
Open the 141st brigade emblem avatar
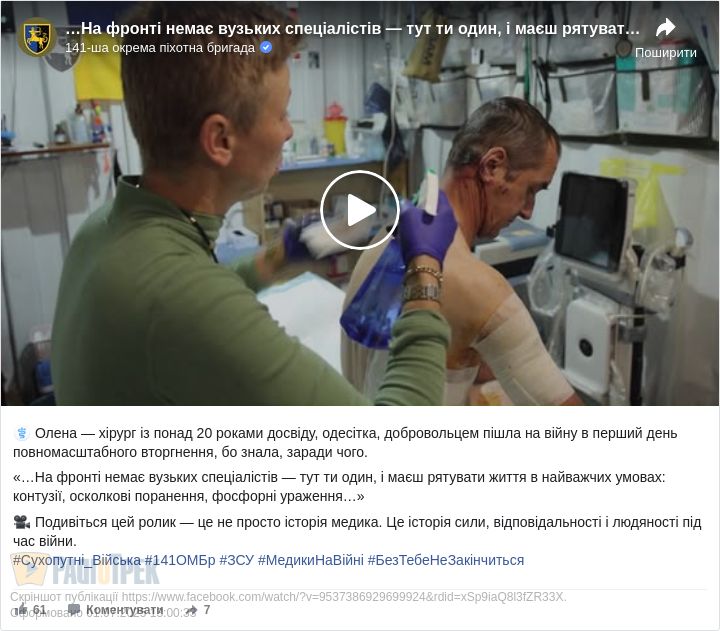coord(37,37)
